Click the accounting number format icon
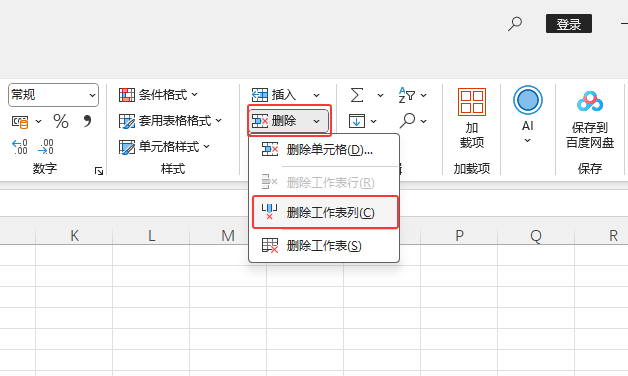This screenshot has height=376, width=628. [x=20, y=121]
